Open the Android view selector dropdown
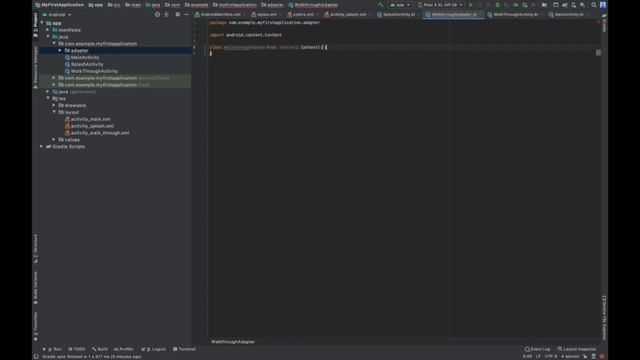 tap(57, 14)
